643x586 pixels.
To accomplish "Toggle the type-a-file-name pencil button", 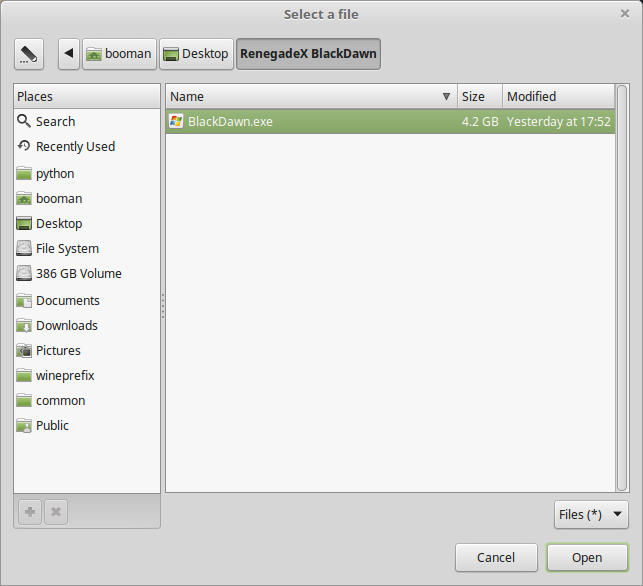I will (29, 54).
